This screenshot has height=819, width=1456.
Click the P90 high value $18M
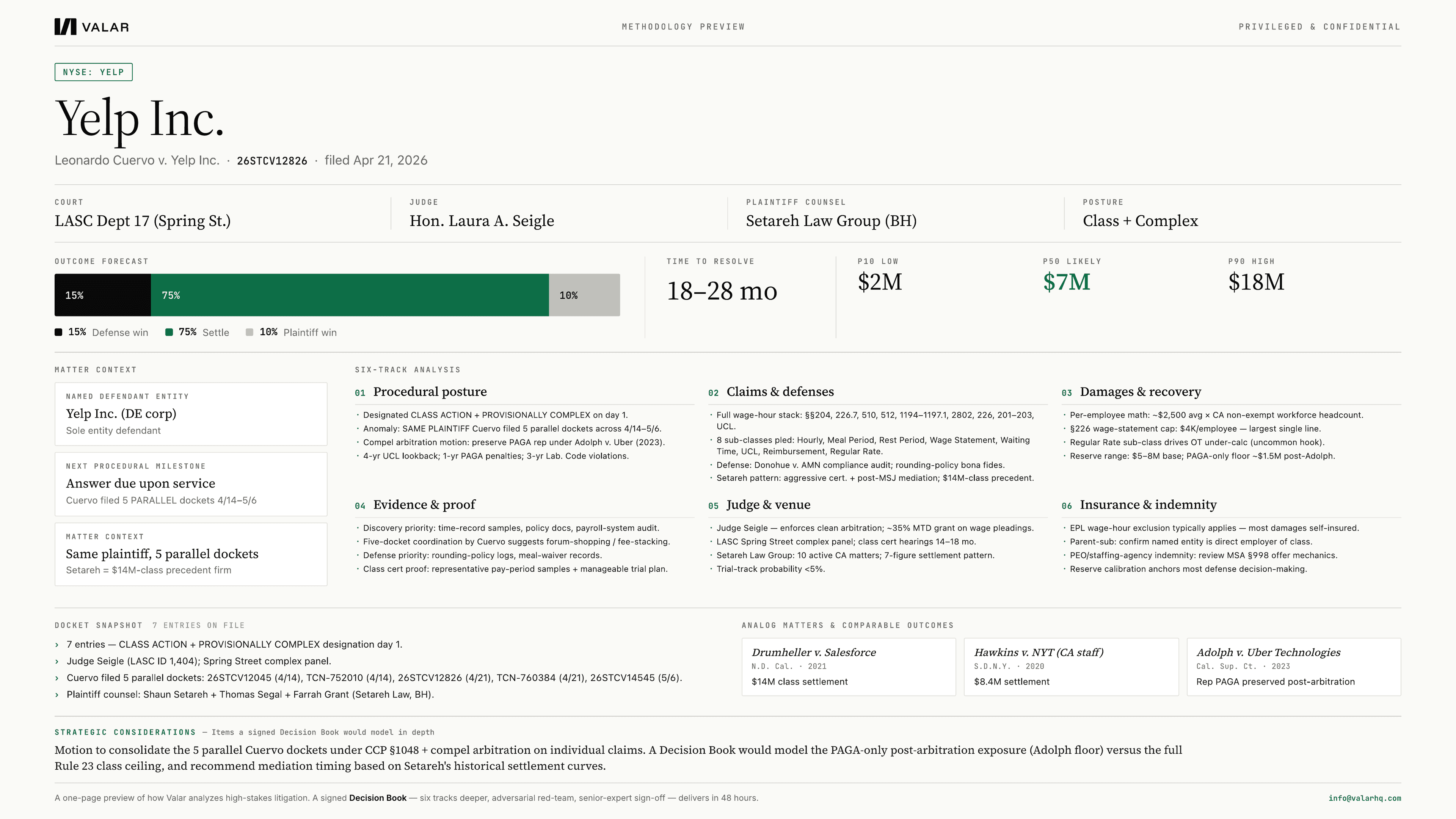(x=1256, y=282)
